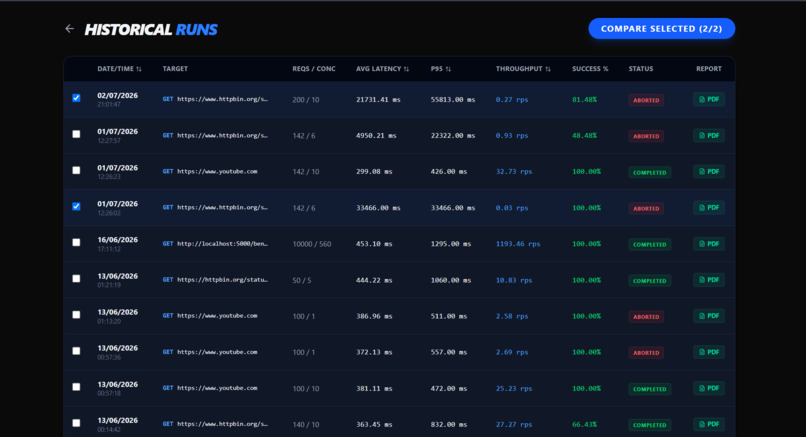Click the 386.96 ms latency value
806x437 pixels.
click(x=374, y=317)
